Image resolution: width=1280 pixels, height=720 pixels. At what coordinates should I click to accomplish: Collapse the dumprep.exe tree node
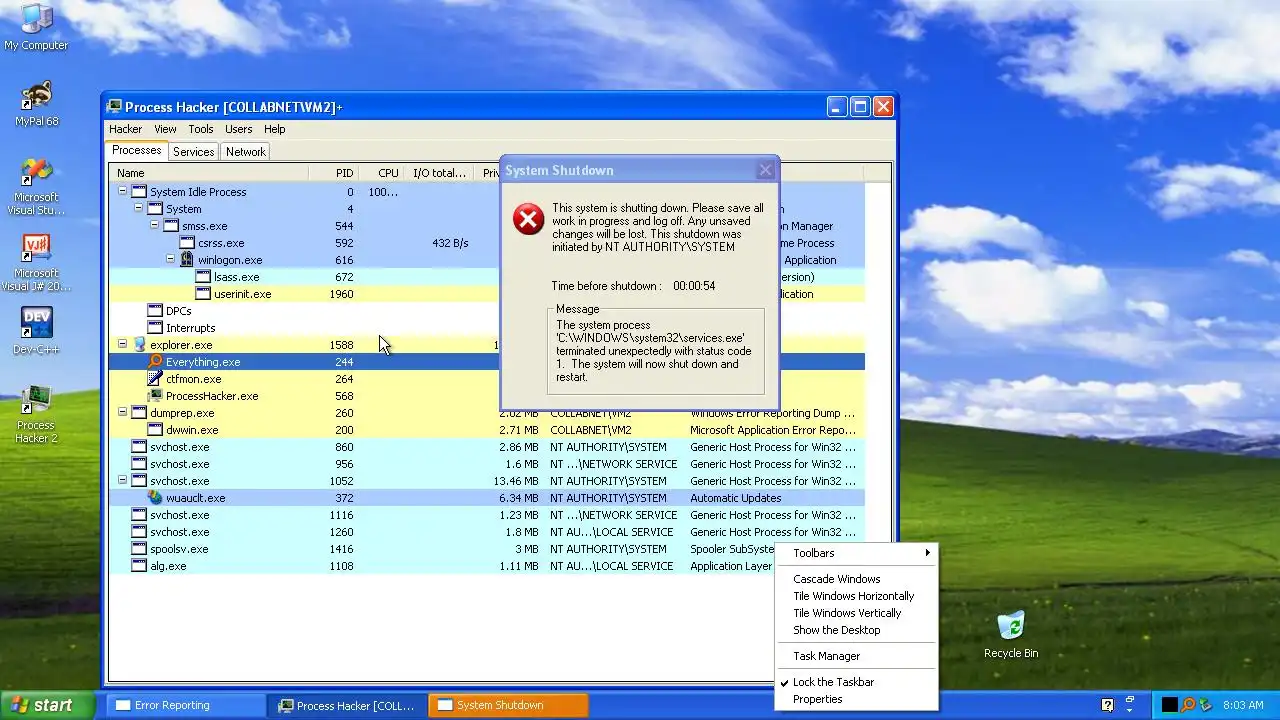point(123,412)
